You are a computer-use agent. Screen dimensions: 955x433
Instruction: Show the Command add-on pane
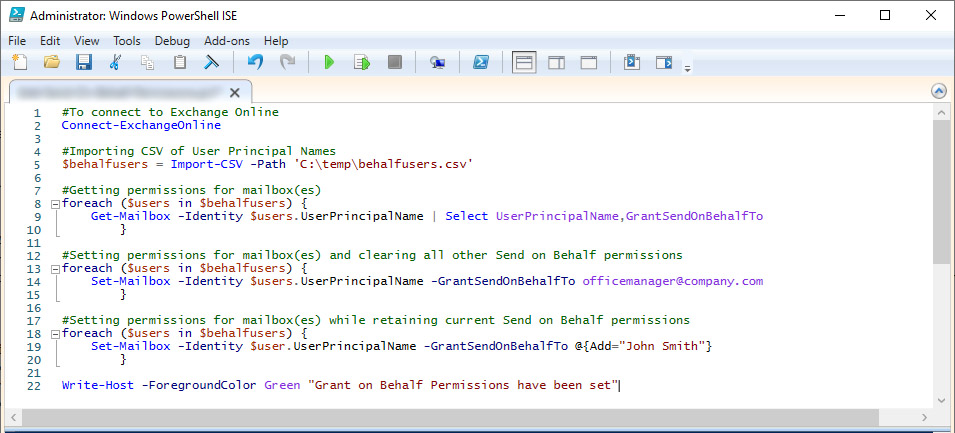[664, 62]
